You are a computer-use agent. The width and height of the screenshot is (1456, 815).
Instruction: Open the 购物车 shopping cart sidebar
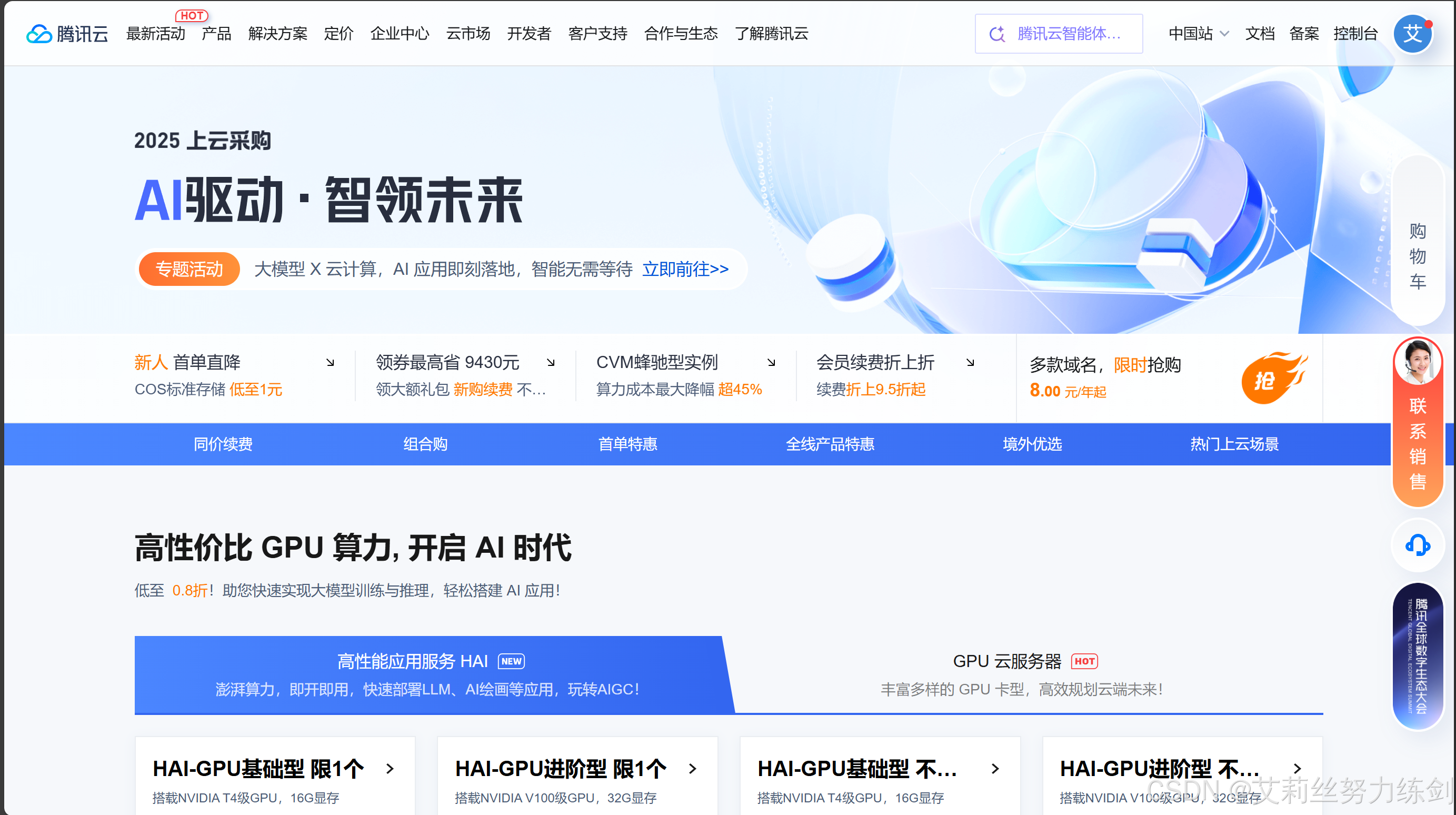click(1417, 256)
